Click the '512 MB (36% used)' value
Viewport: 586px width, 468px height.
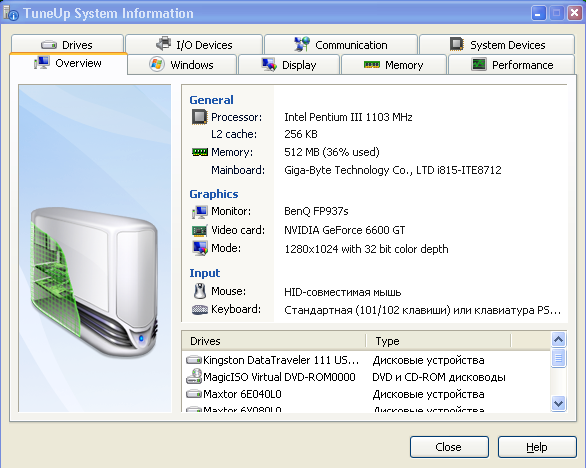pos(331,152)
